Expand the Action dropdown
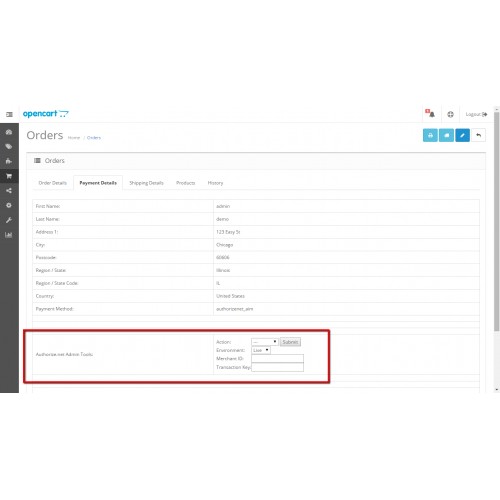Screen dimensions: 500x500 [265, 342]
